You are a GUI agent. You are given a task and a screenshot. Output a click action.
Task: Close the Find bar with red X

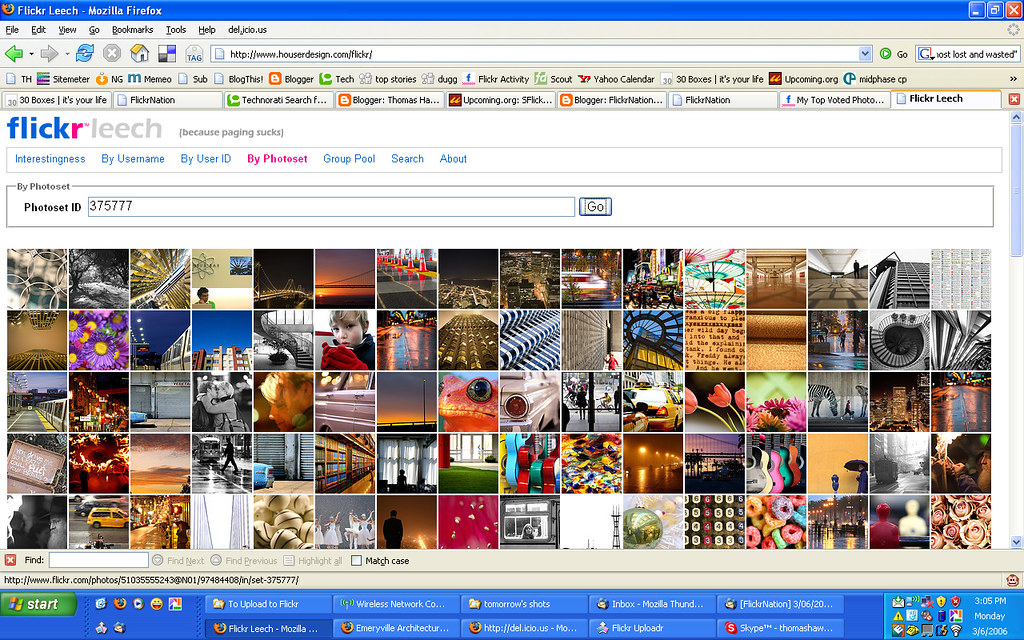10,560
